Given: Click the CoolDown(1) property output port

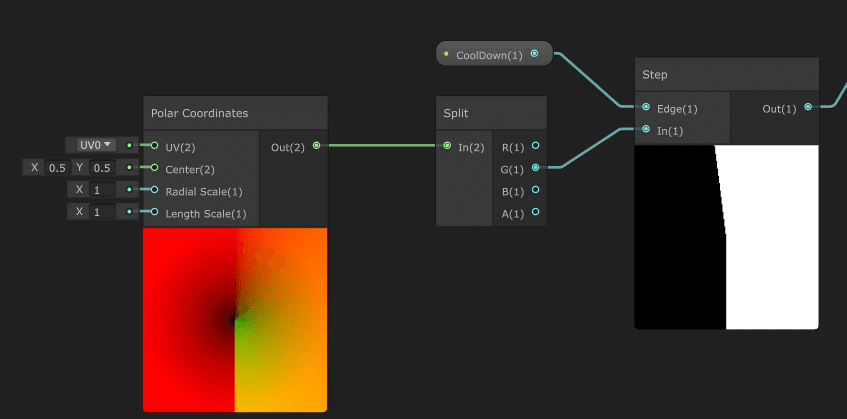Looking at the screenshot, I should tap(534, 53).
